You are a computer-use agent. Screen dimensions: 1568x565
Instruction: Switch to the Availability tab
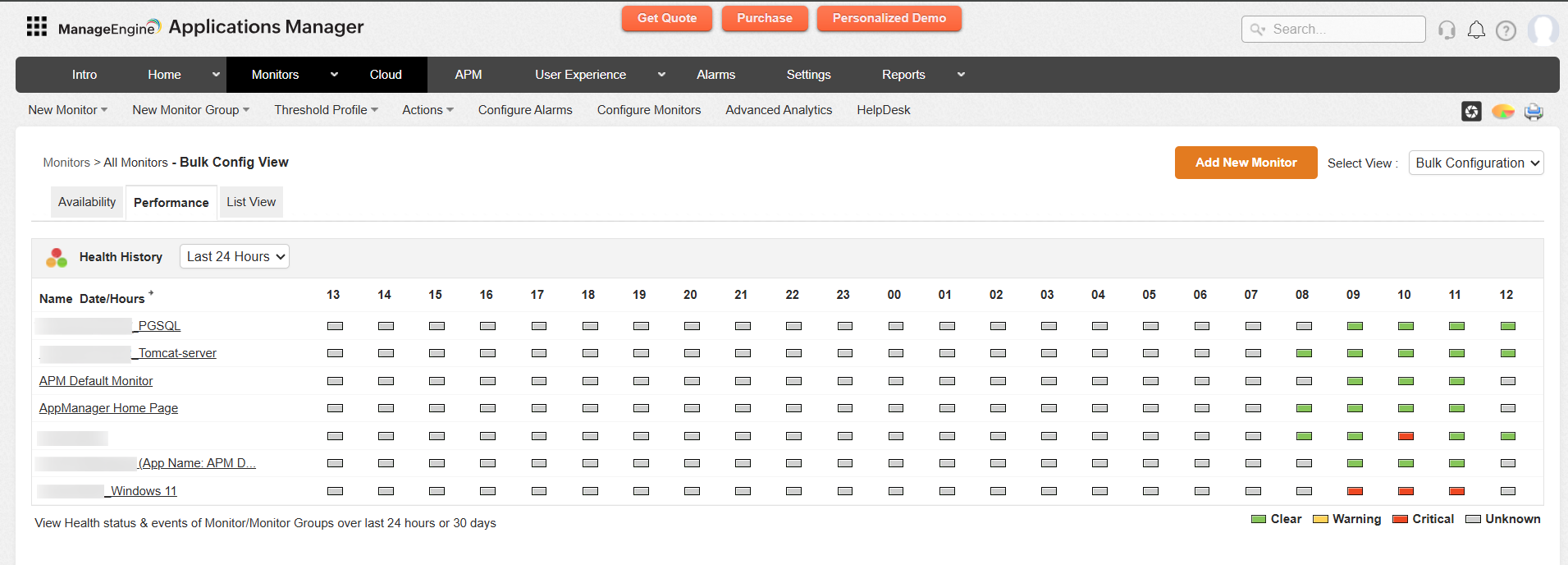[87, 202]
